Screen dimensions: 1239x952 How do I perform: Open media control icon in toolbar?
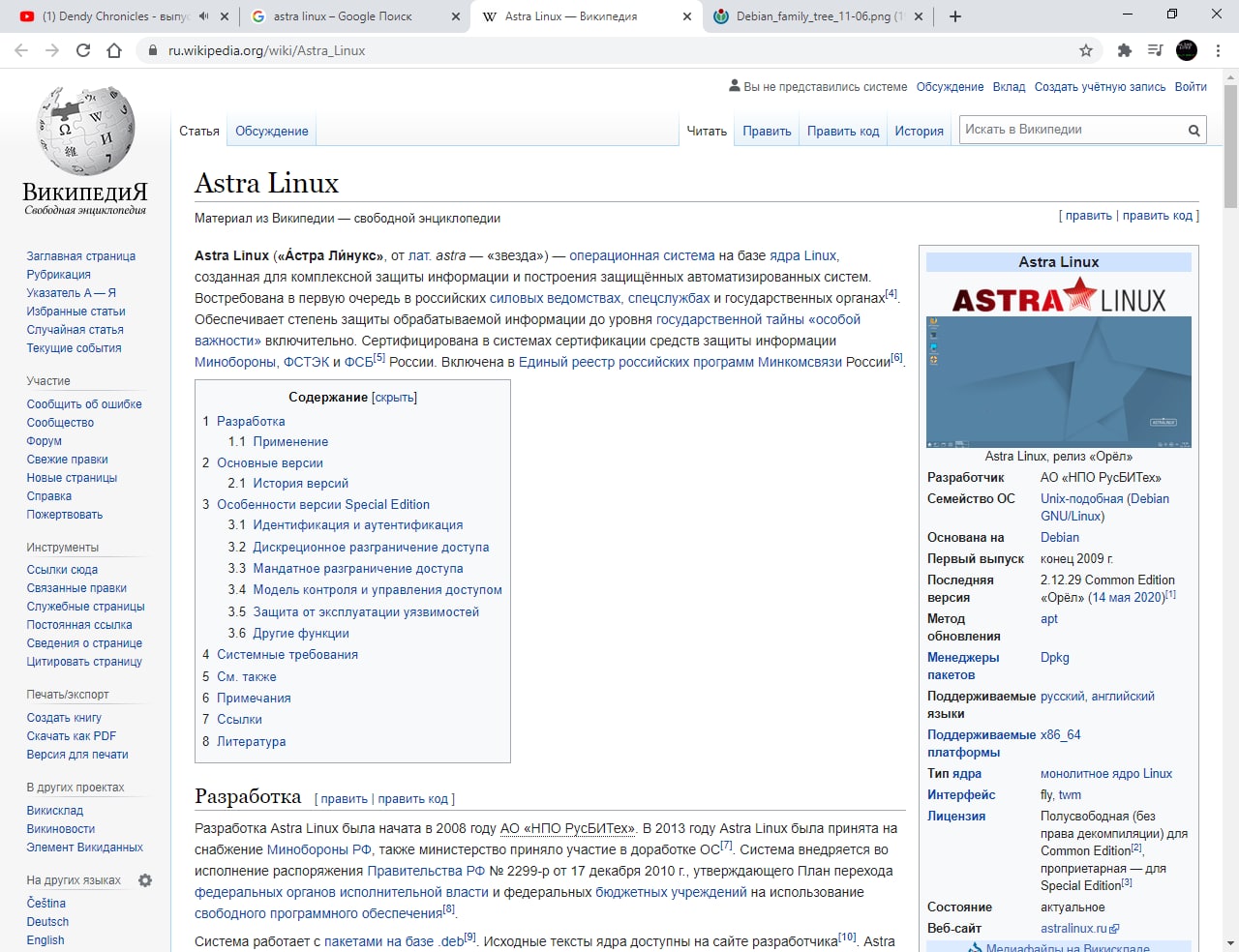tap(1156, 50)
